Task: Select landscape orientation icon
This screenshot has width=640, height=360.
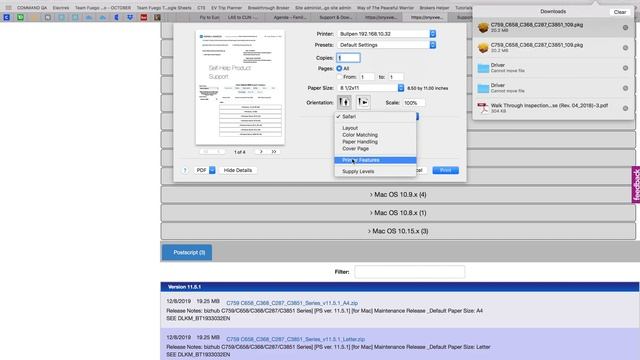Action: 363,102
